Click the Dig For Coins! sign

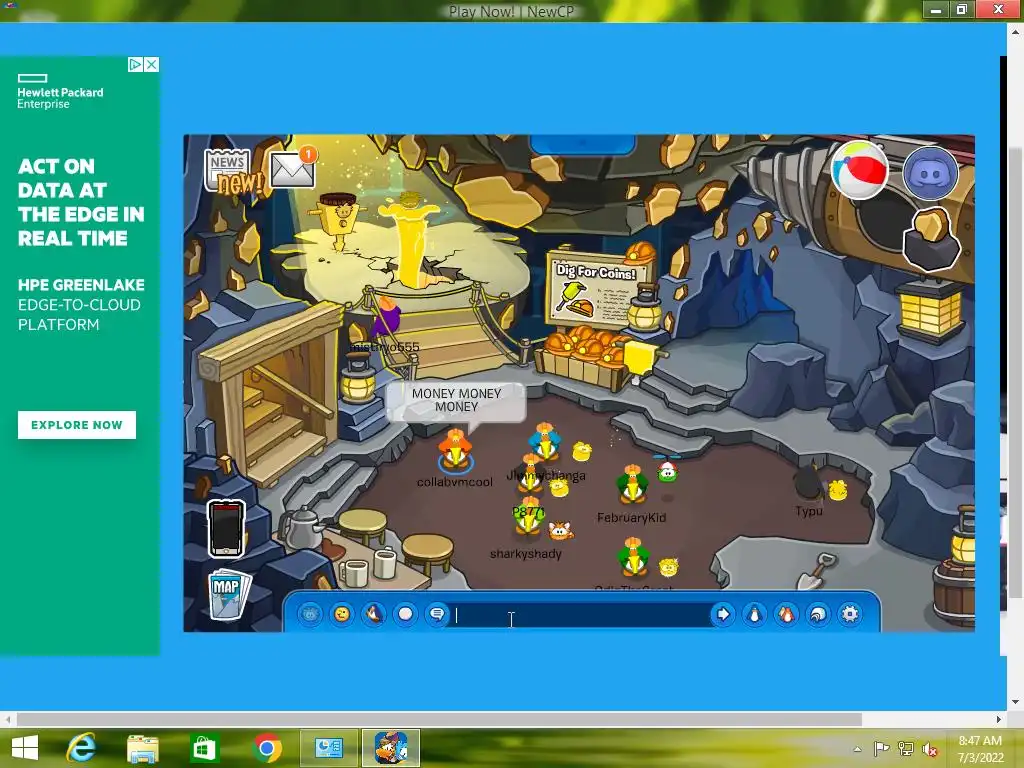pos(598,289)
